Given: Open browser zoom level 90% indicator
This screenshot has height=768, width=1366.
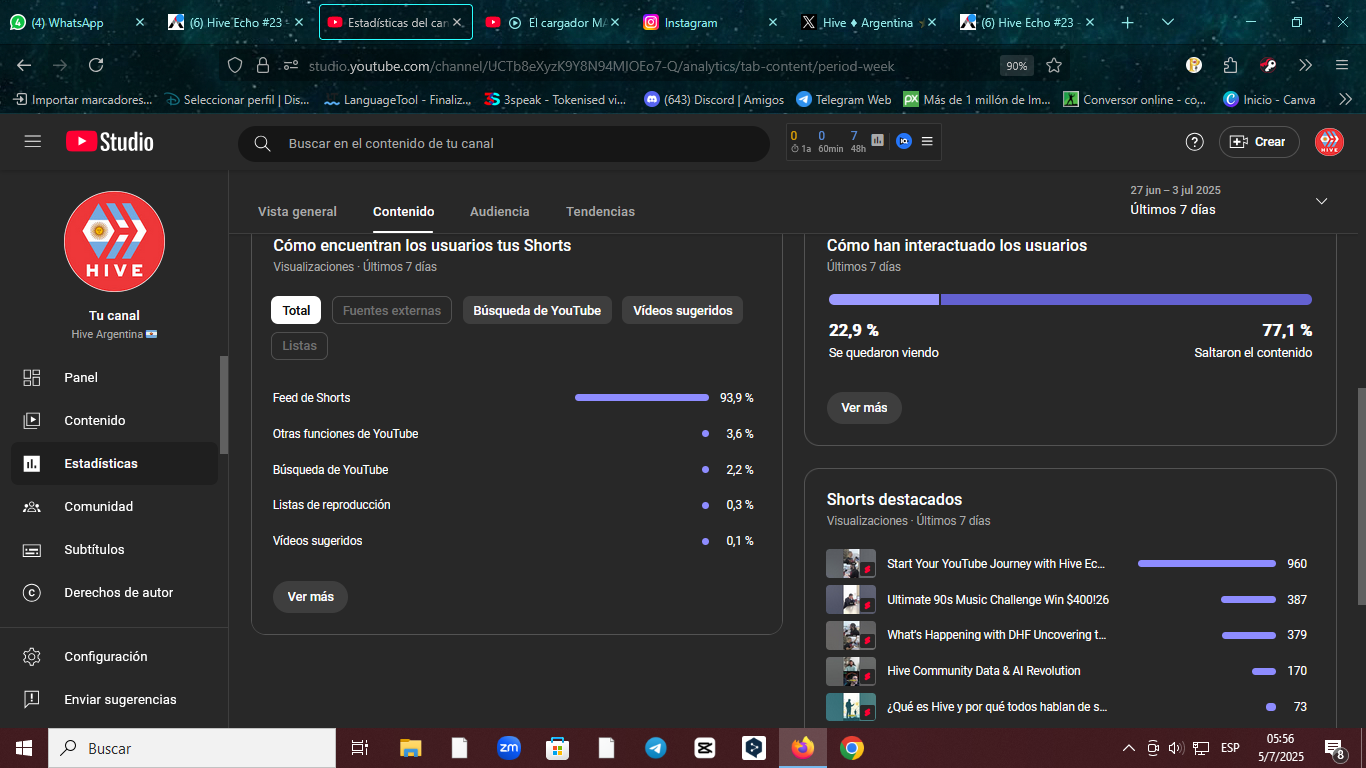Looking at the screenshot, I should (x=1016, y=66).
